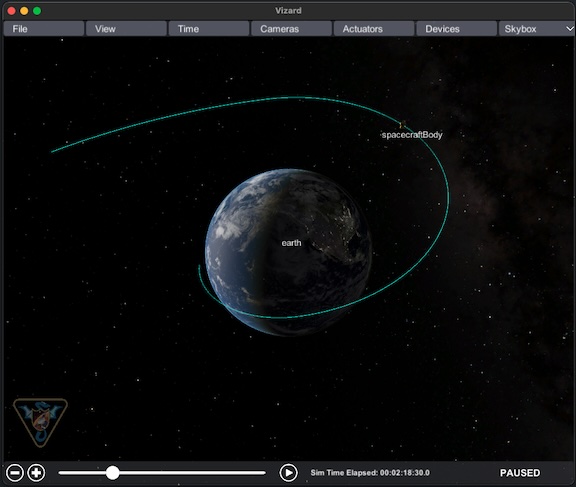Click the simulation time slider handle
Image resolution: width=576 pixels, height=487 pixels.
pos(113,473)
